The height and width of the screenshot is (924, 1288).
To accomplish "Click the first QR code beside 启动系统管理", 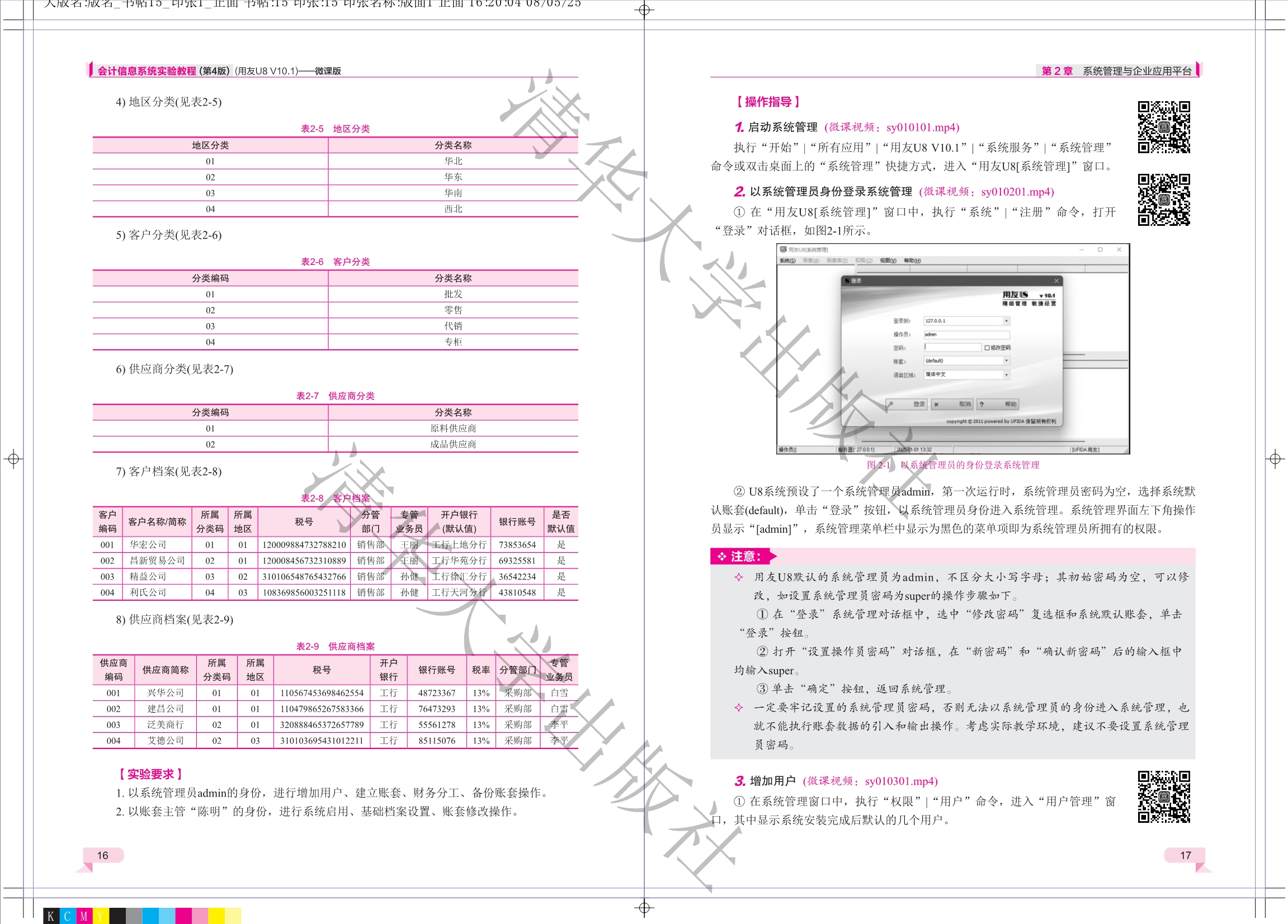I will 1163,127.
